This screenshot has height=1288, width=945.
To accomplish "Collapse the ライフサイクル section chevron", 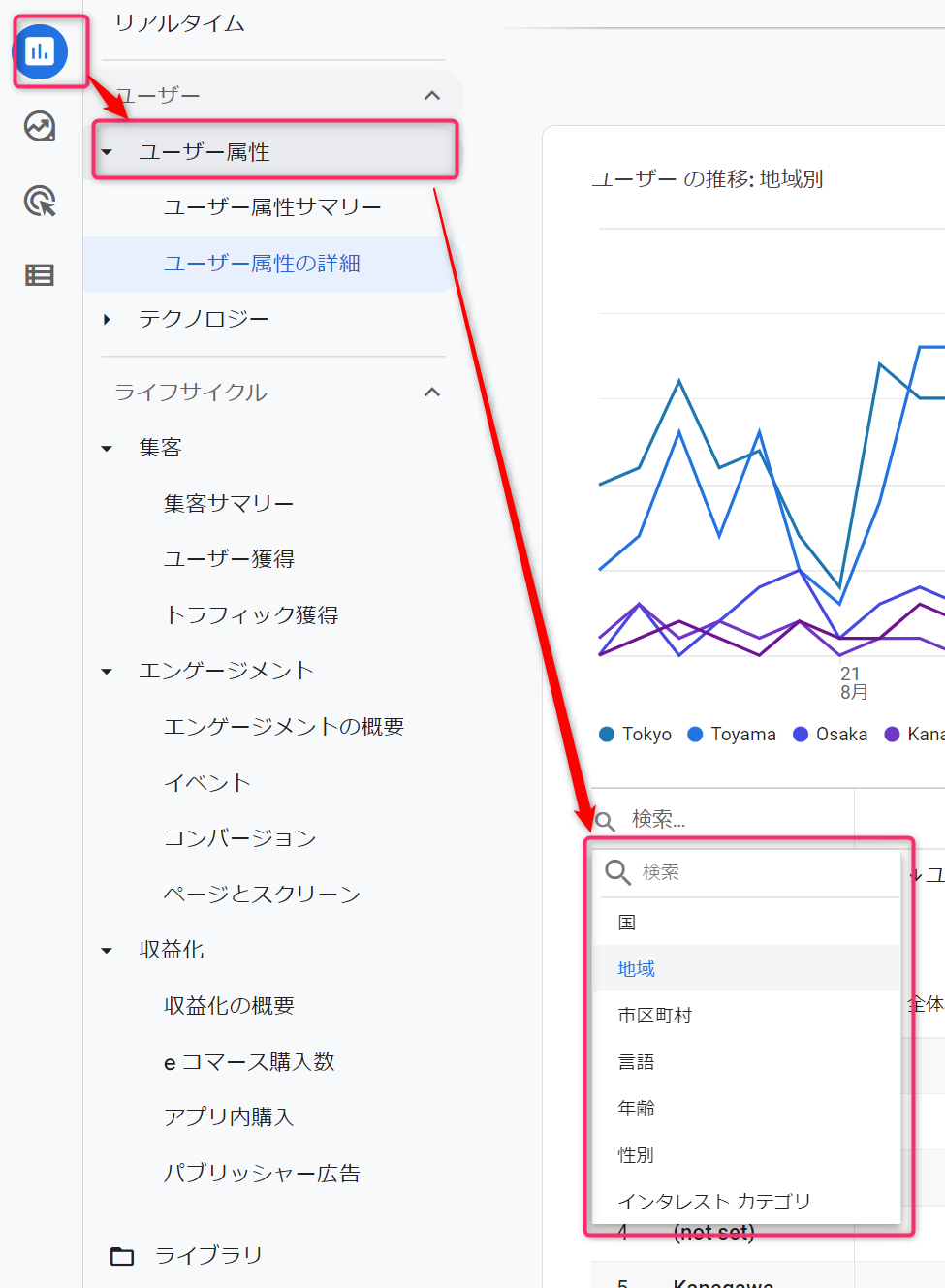I will point(432,392).
